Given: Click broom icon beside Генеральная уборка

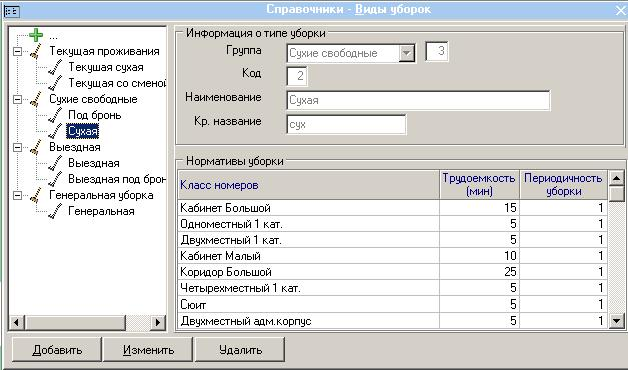Looking at the screenshot, I should click(36, 195).
